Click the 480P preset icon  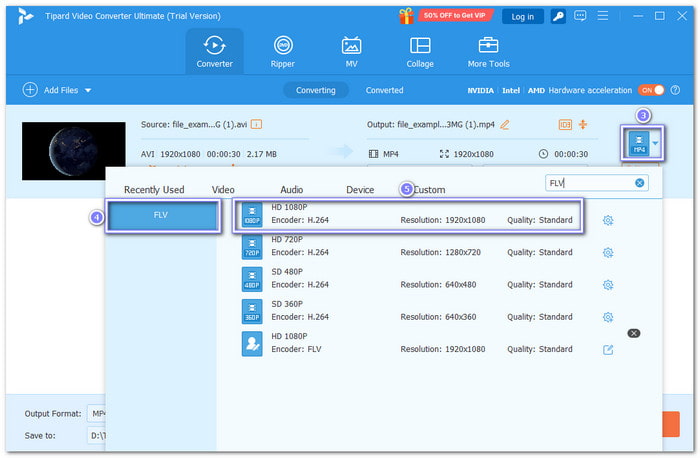252,279
